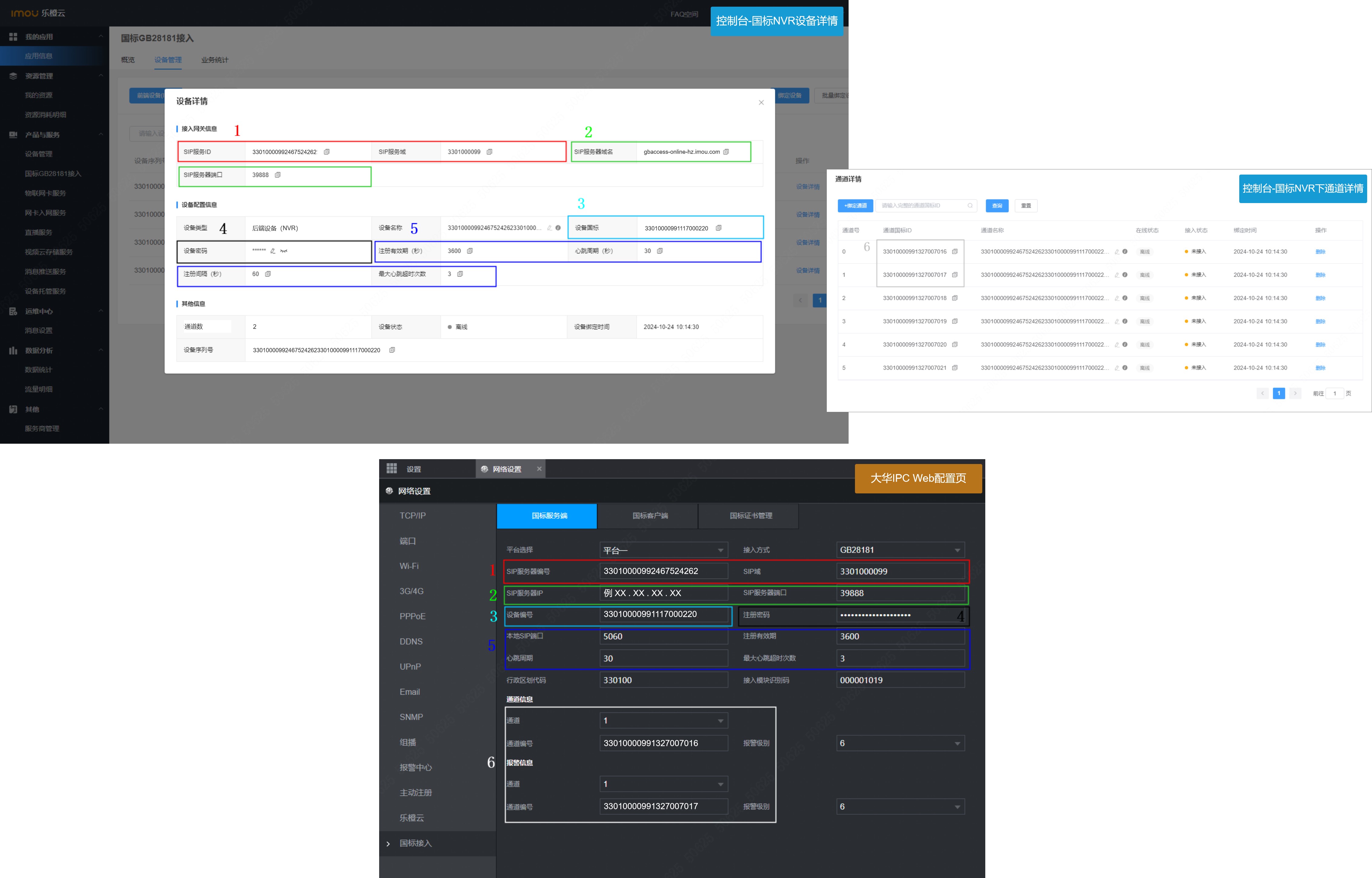The height and width of the screenshot is (878, 1372).
Task: Edit the 设备密码 with the pencil icon
Action: (272, 251)
